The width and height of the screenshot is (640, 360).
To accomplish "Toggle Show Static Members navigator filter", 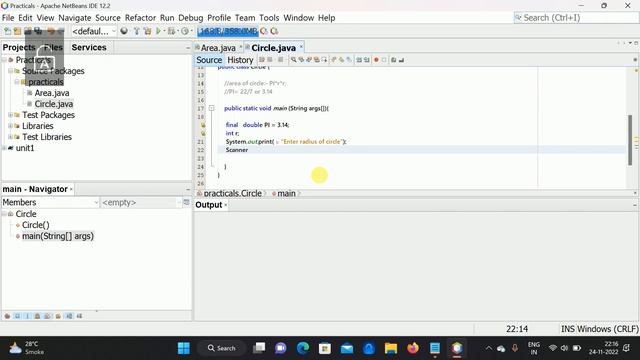I will (27, 316).
